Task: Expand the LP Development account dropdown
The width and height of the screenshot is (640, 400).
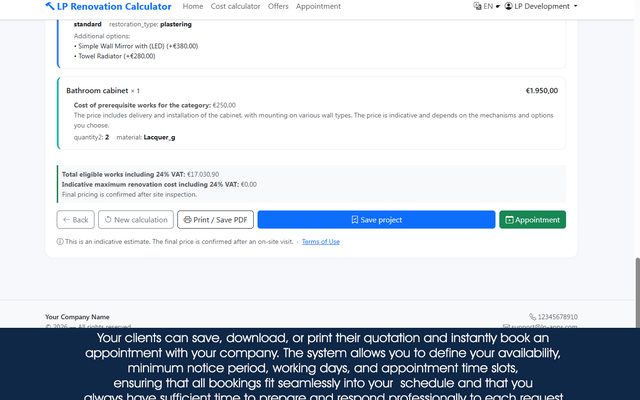Action: pos(541,6)
